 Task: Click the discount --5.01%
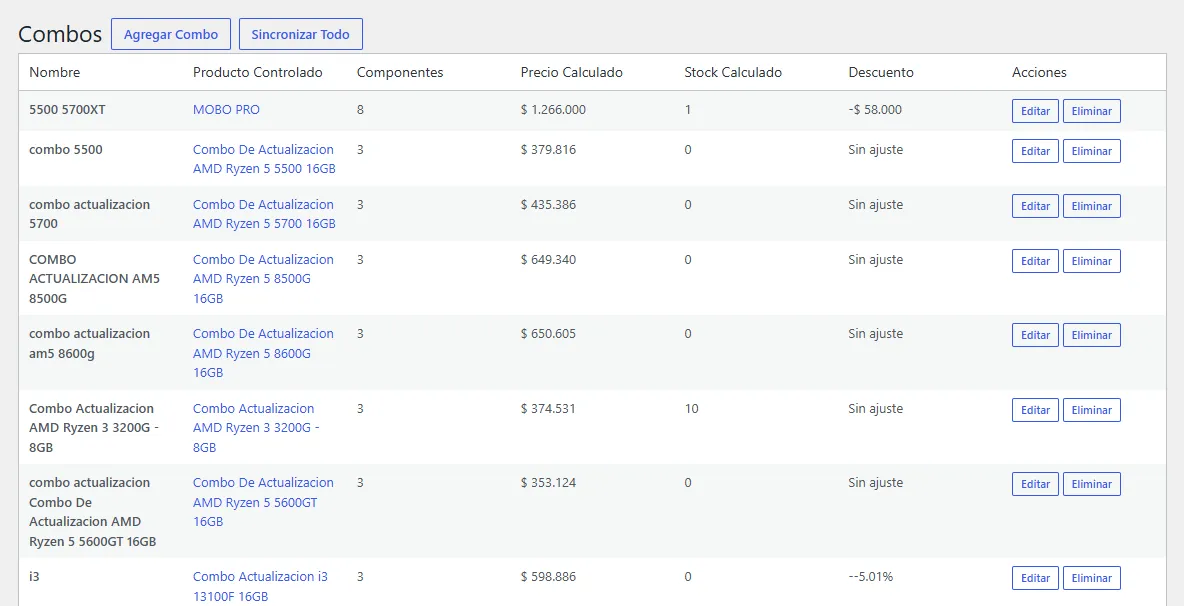[871, 577]
